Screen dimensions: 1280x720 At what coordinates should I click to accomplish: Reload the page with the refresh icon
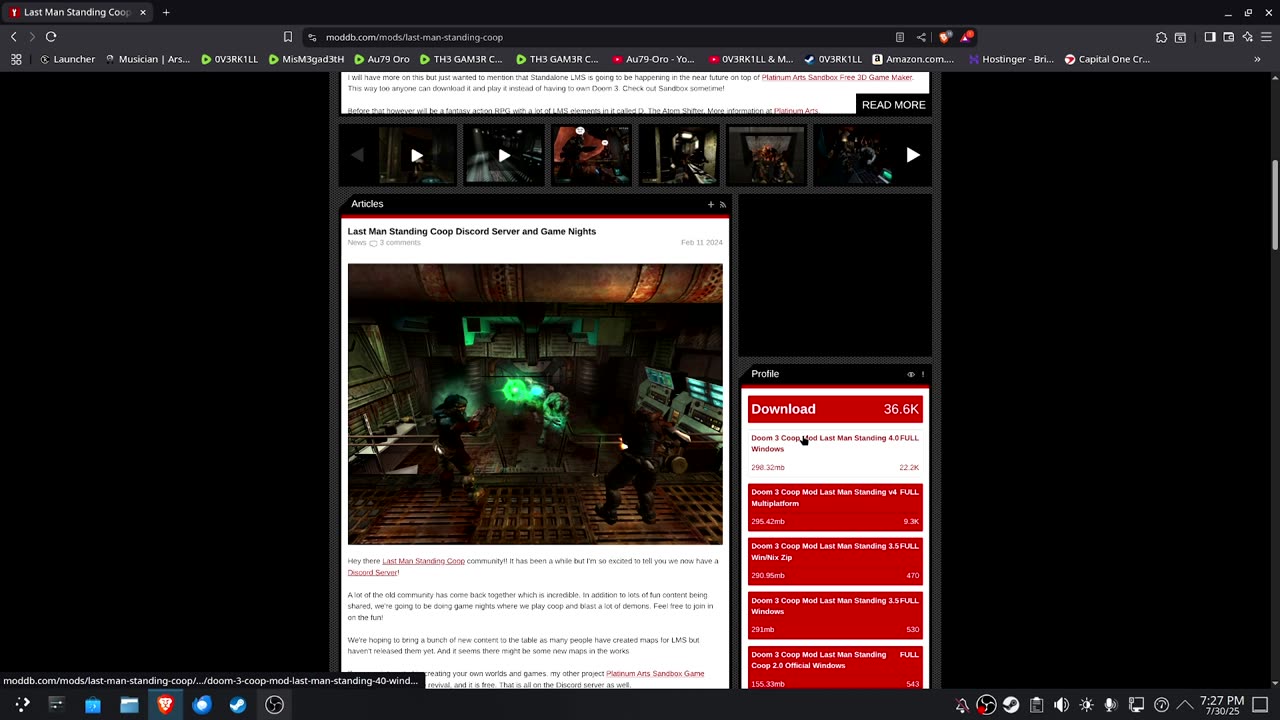click(51, 37)
